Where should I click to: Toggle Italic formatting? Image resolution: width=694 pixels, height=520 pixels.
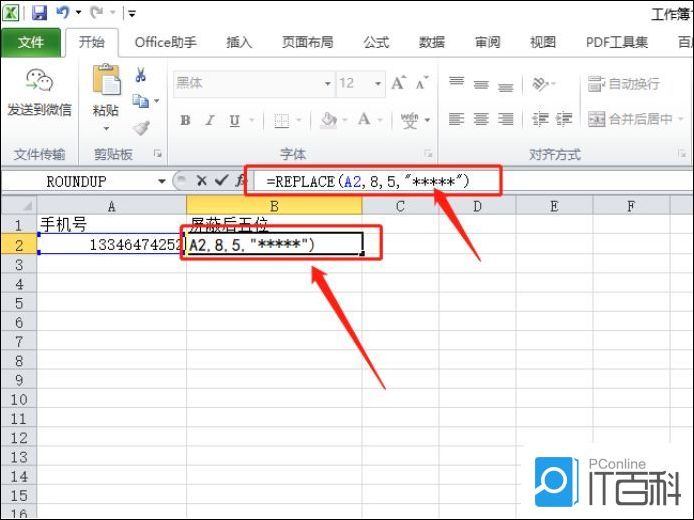(210, 120)
